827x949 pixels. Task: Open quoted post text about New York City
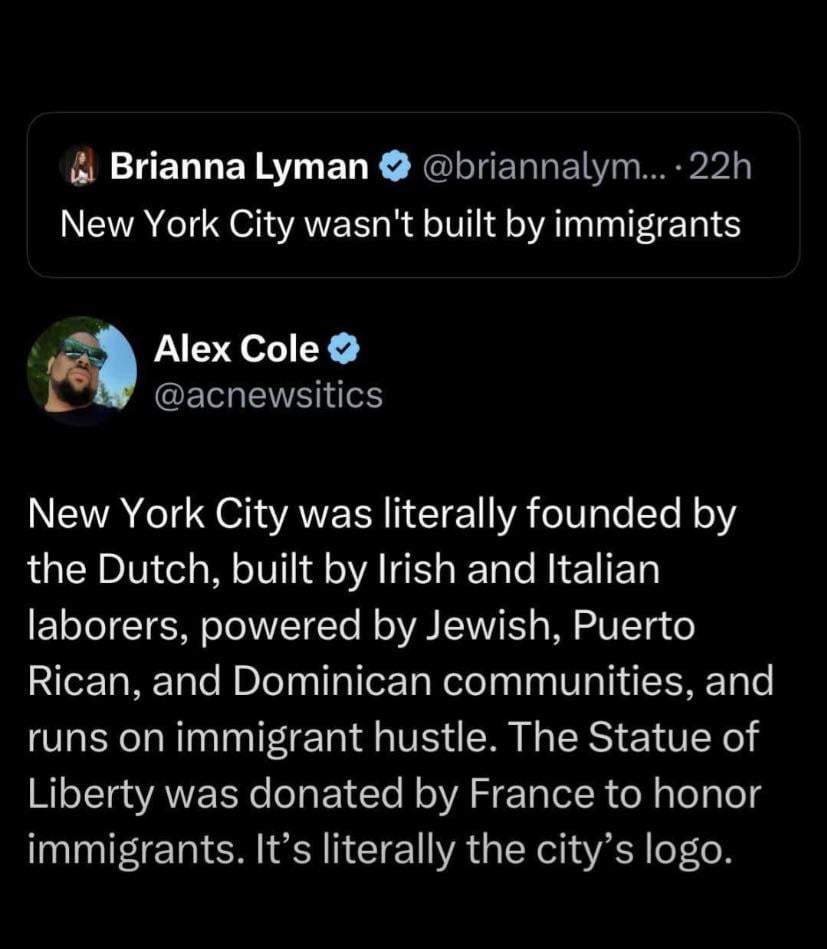pyautogui.click(x=400, y=223)
